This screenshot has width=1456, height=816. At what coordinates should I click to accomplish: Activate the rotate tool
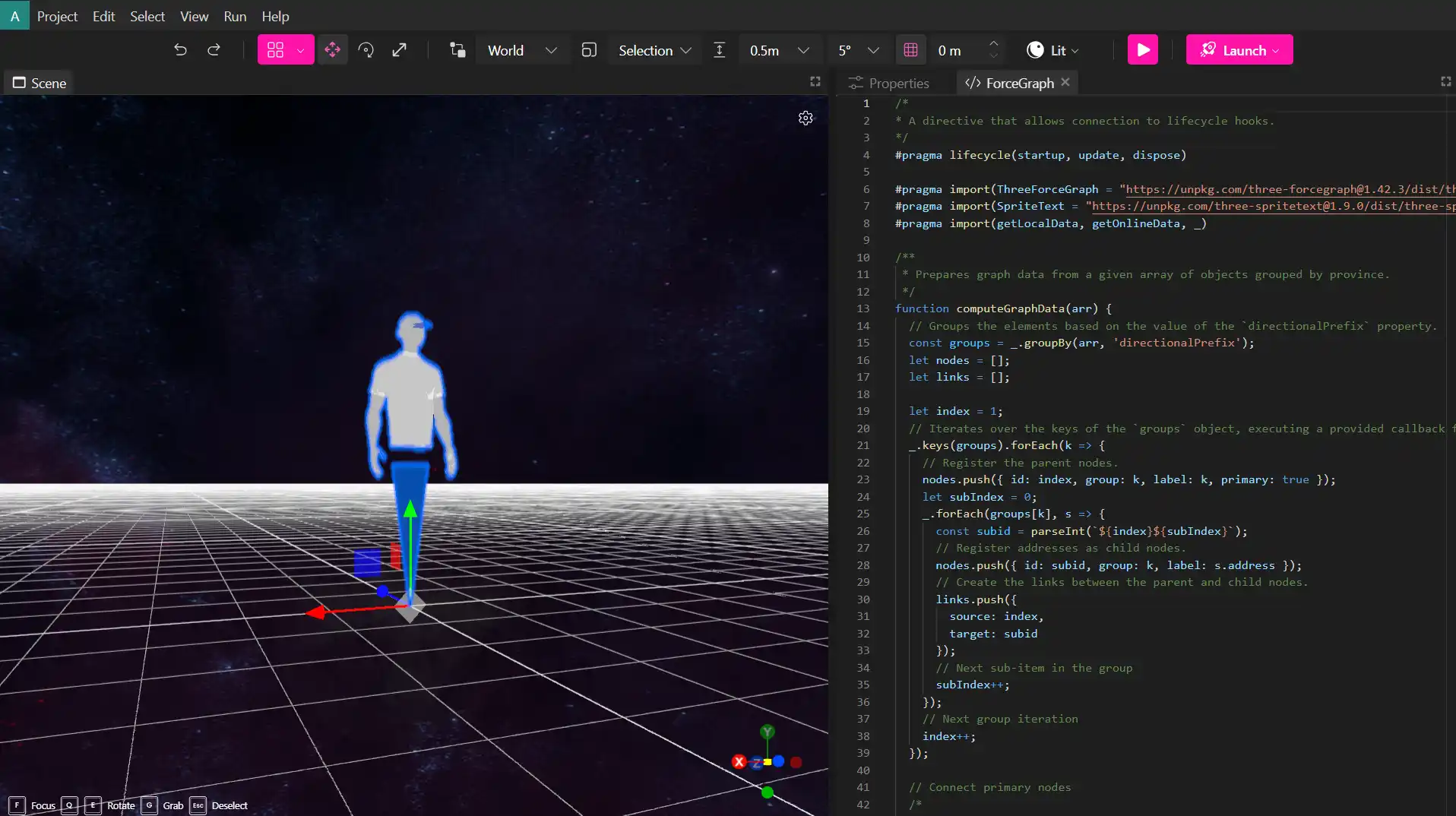[x=366, y=50]
